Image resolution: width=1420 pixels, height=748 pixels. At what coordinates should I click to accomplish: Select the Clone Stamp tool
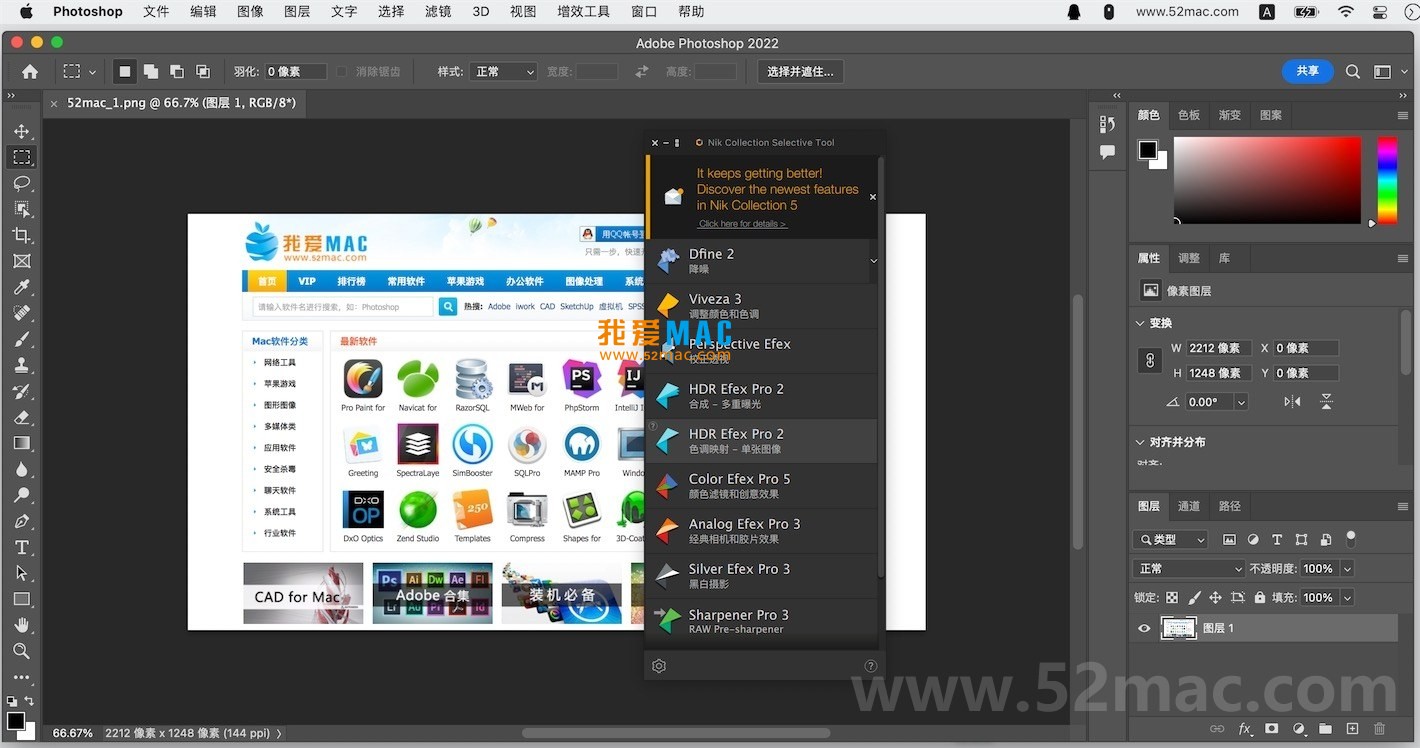pyautogui.click(x=21, y=365)
